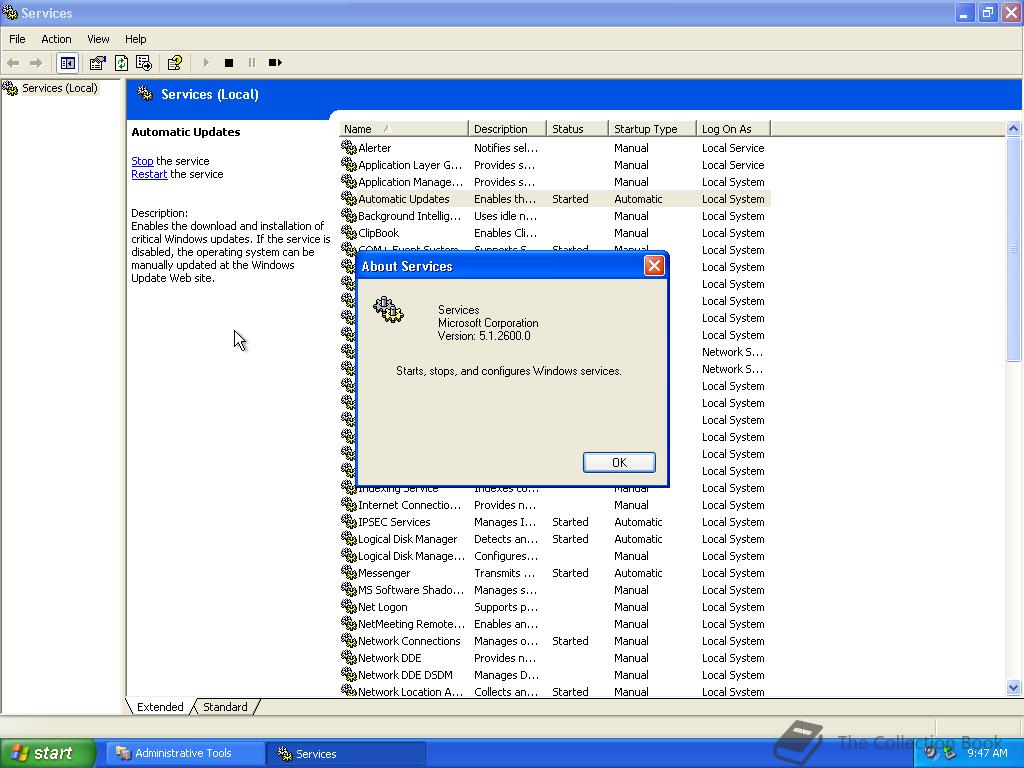The width and height of the screenshot is (1024, 768).
Task: Select the Logical Disk Manage... Configures row
Action: (x=555, y=556)
